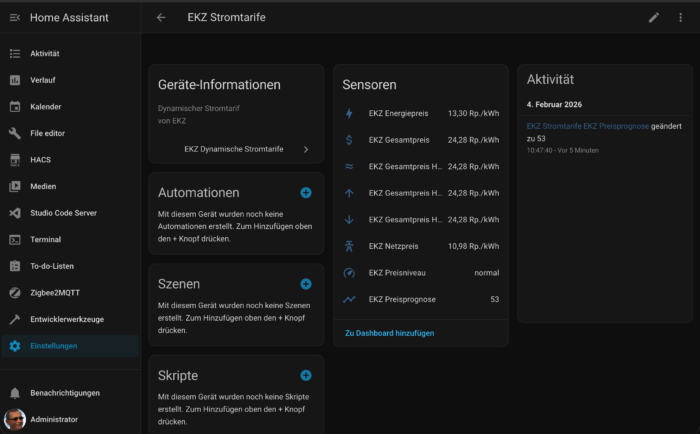This screenshot has height=434, width=700.
Task: Add a new automation with plus icon
Action: pos(306,192)
